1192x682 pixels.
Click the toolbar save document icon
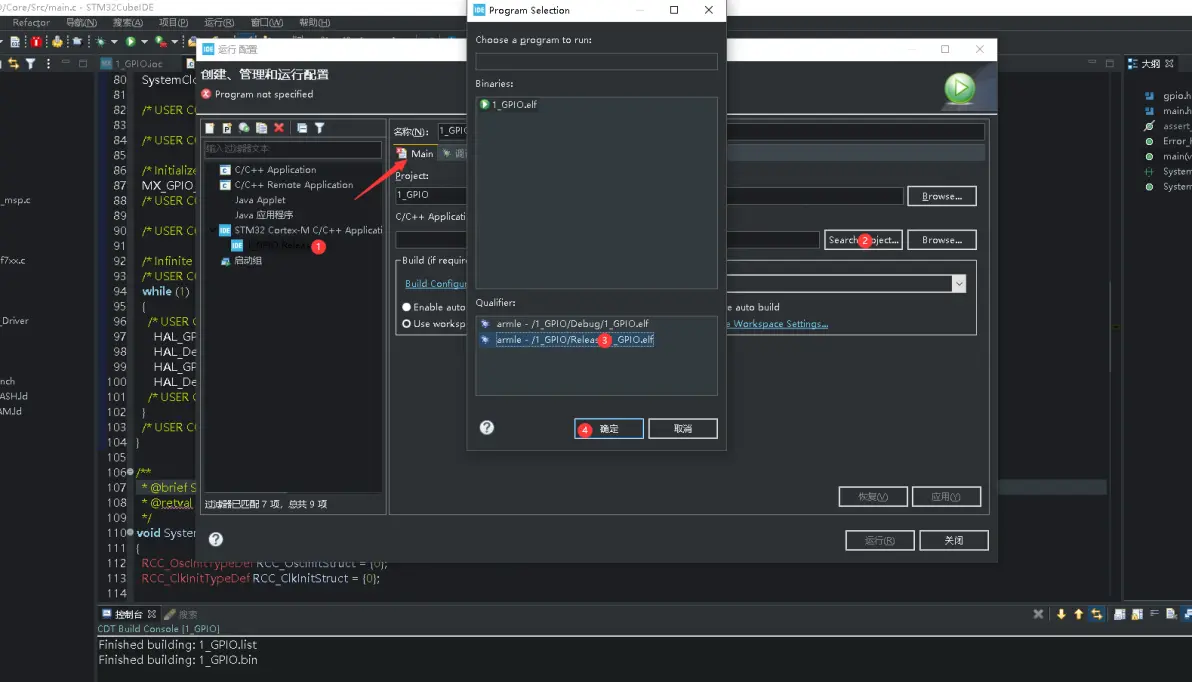point(14,41)
